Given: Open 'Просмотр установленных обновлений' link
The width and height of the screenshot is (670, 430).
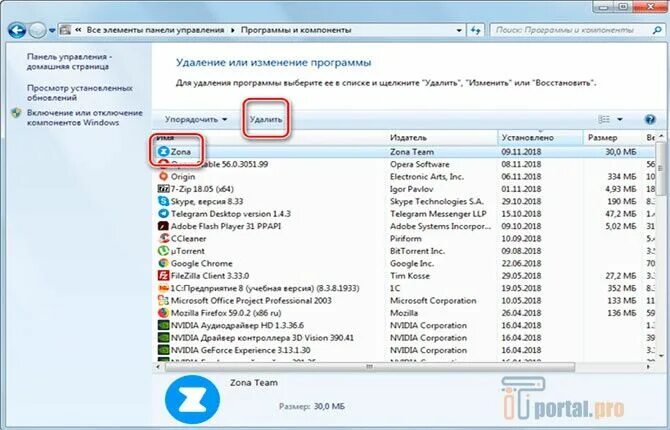Looking at the screenshot, I should (79, 93).
